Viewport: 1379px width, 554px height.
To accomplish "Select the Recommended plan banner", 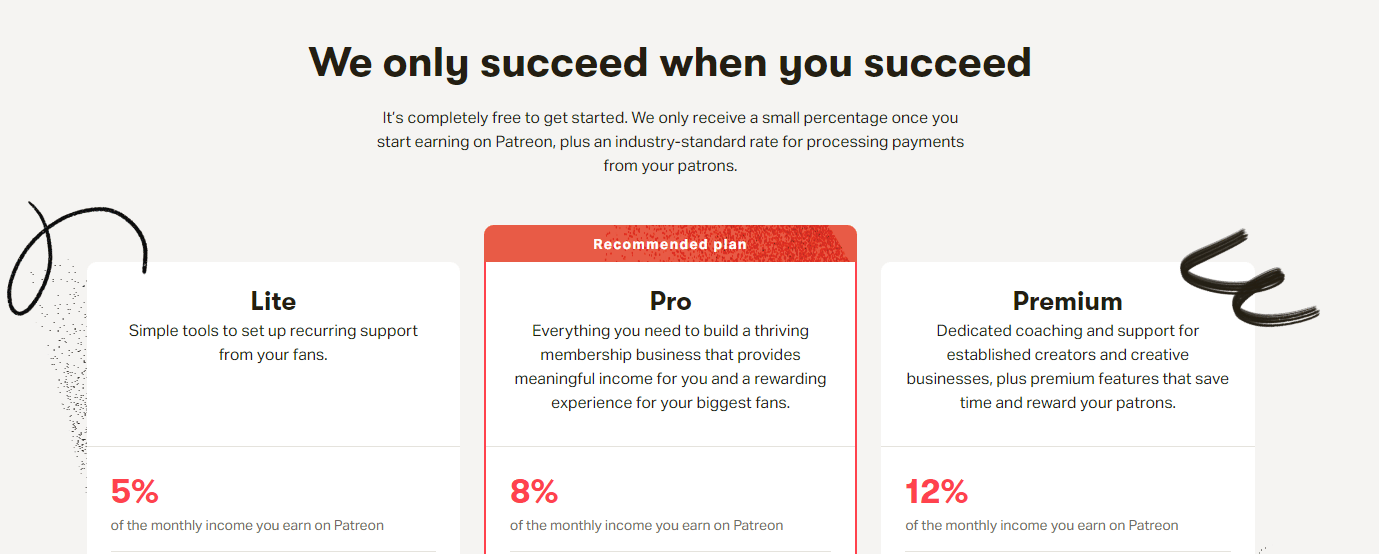I will 670,244.
